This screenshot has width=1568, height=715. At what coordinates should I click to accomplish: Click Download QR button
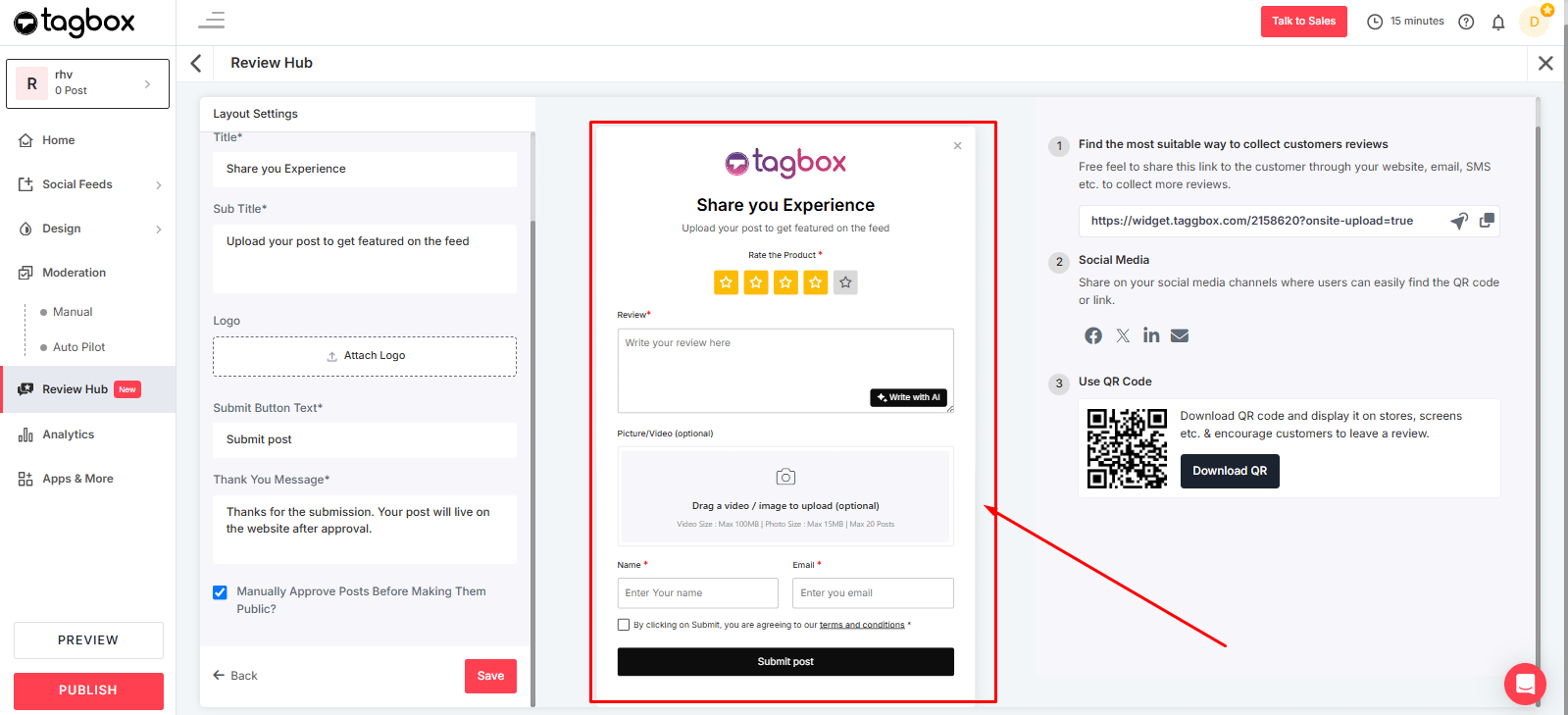[1230, 471]
